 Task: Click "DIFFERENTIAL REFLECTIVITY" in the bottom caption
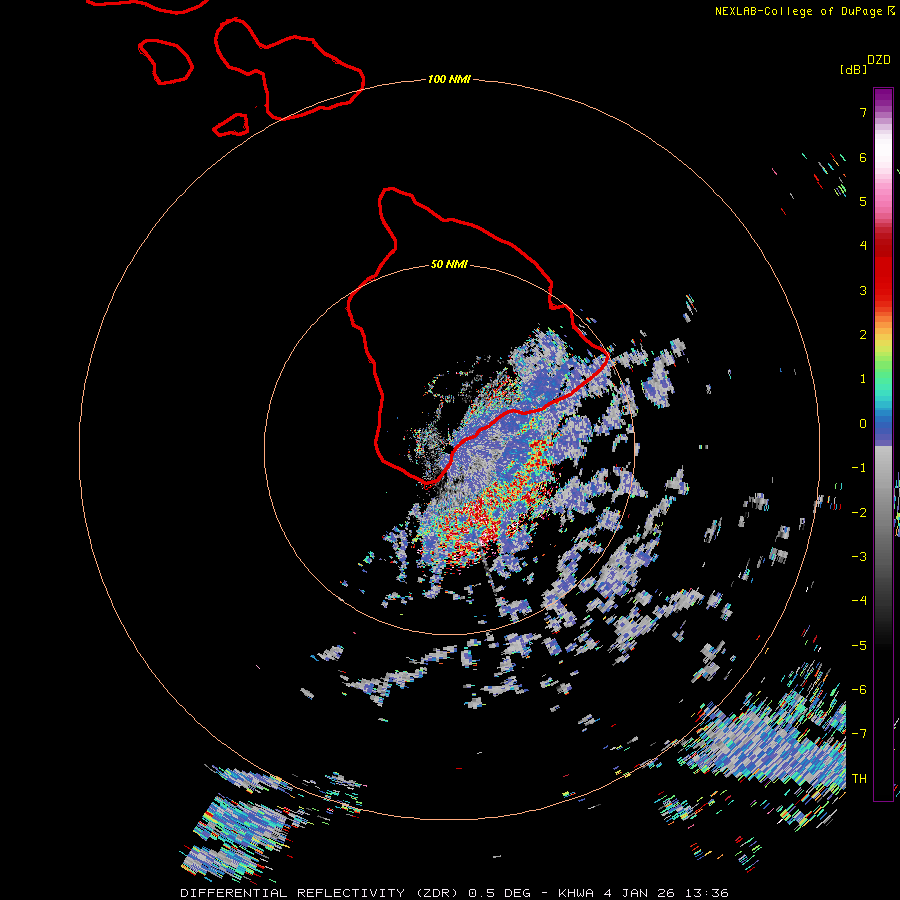(292, 893)
